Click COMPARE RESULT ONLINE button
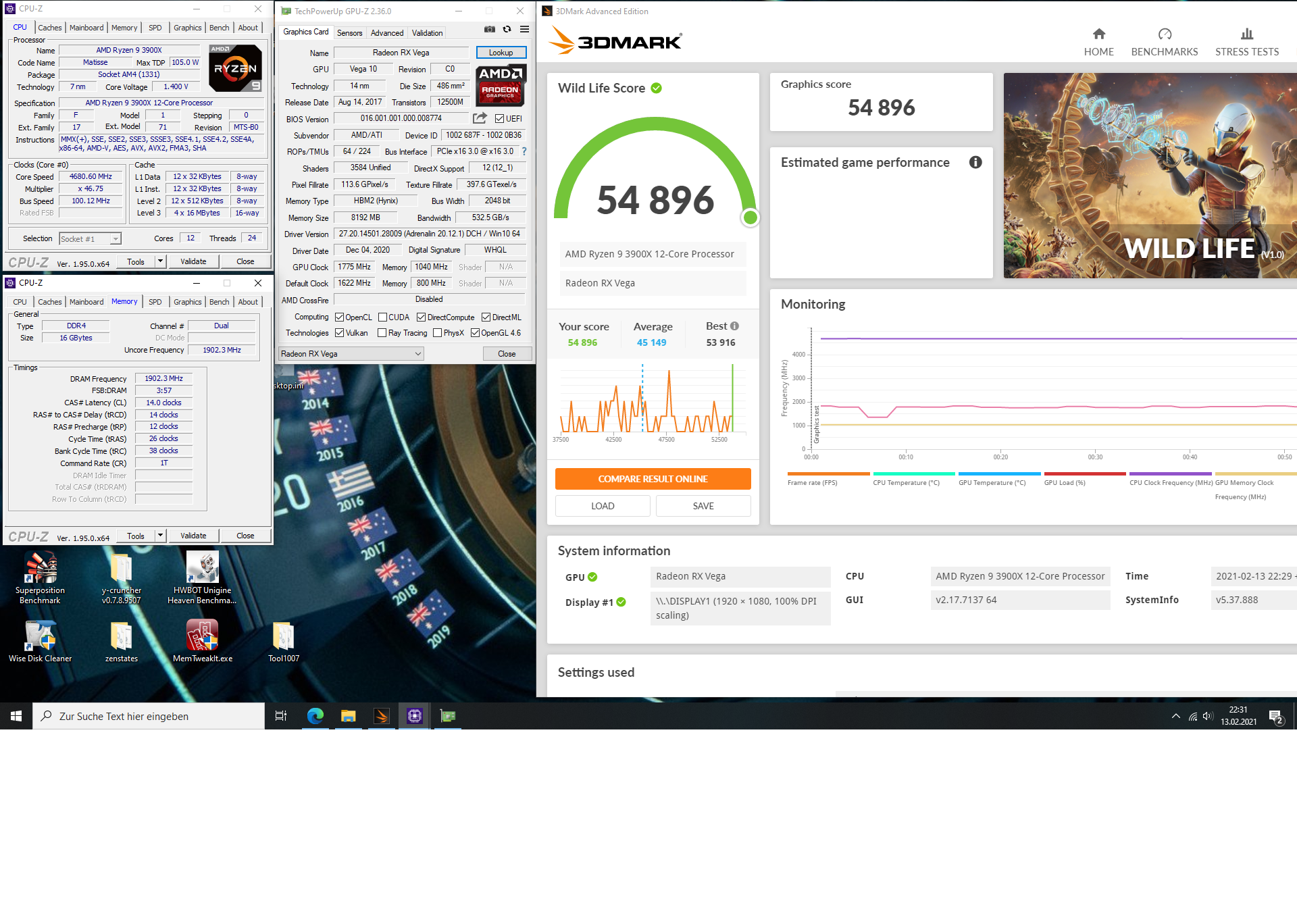1297x924 pixels. tap(653, 479)
